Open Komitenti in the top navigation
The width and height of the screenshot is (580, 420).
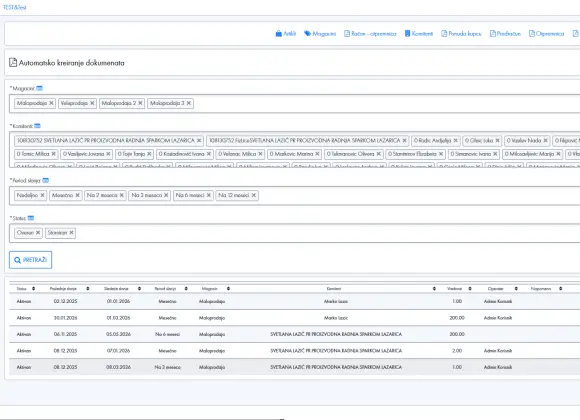tap(419, 34)
